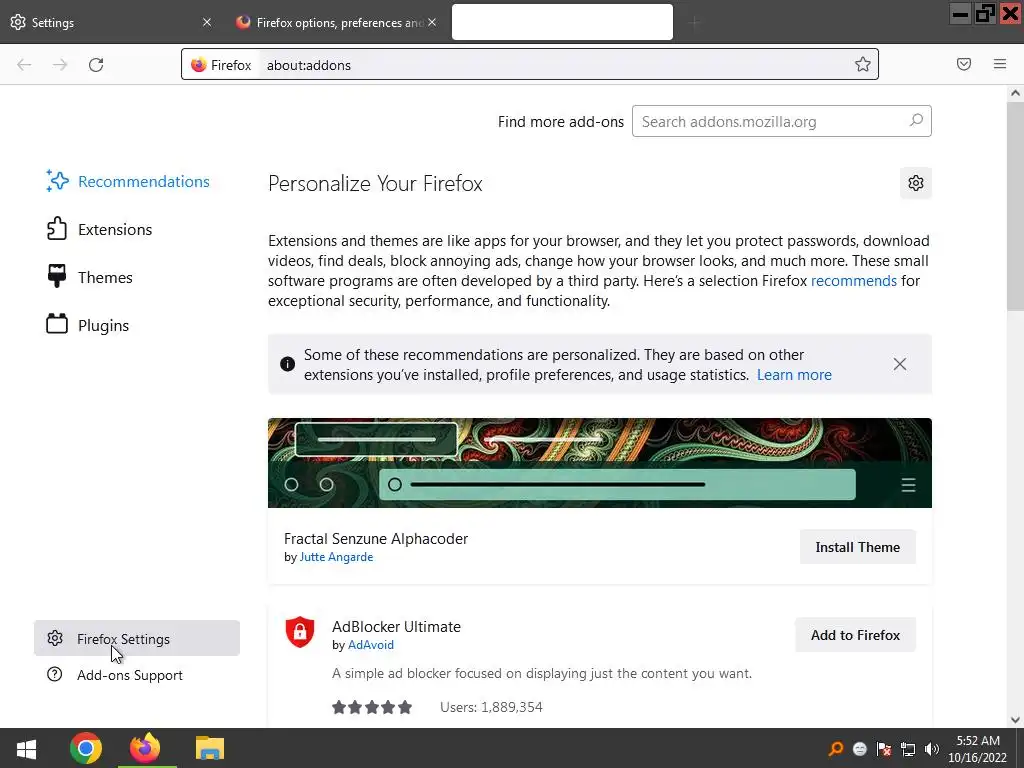Image resolution: width=1024 pixels, height=768 pixels.
Task: Click the search magnifier in add-ons search
Action: [x=916, y=121]
